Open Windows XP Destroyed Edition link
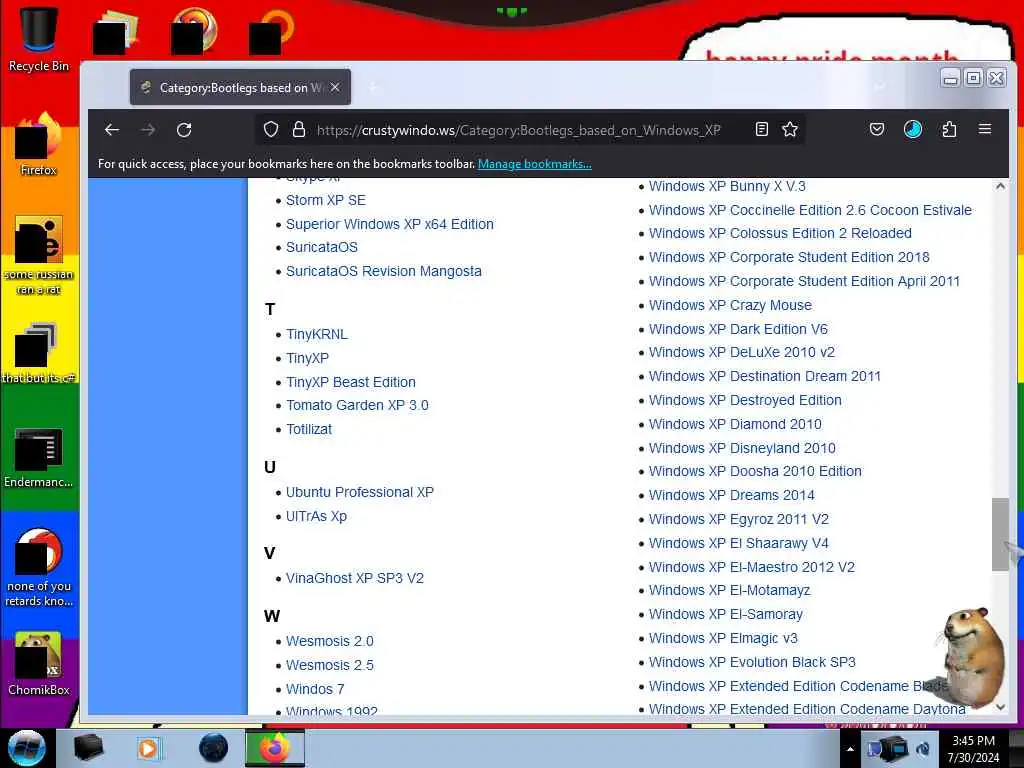Screen dimensions: 1024x768 (x=744, y=400)
